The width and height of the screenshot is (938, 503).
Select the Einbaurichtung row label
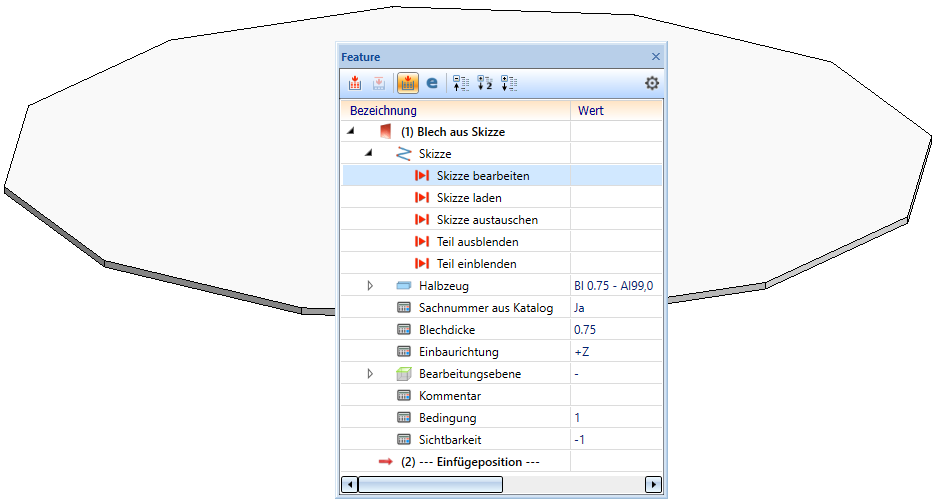coord(458,352)
